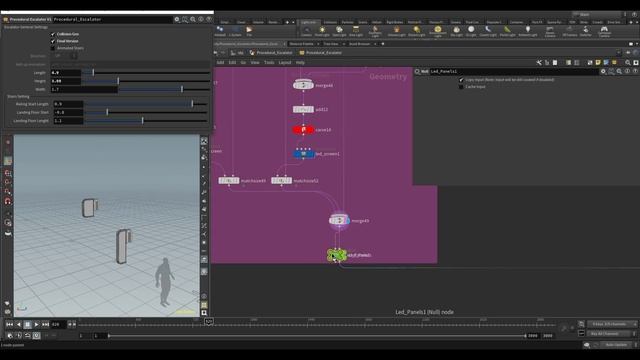Click the Stop playback button
Viewport: 640px width, 360px height.
click(27, 324)
